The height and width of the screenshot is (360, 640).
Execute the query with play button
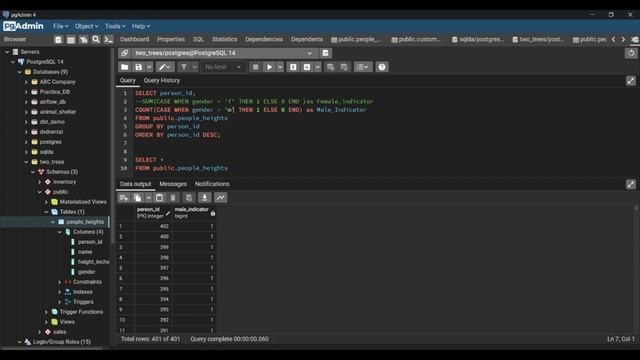point(269,67)
